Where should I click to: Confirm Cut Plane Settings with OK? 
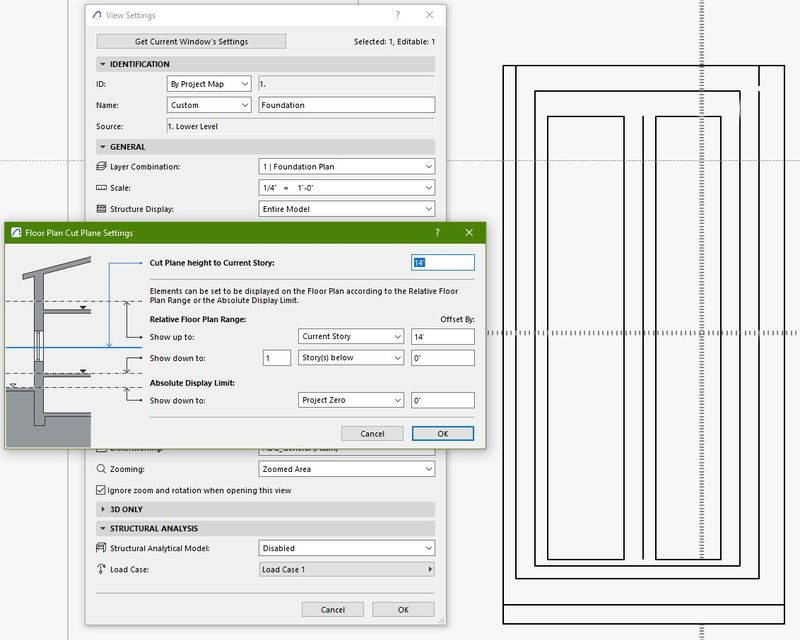point(442,434)
